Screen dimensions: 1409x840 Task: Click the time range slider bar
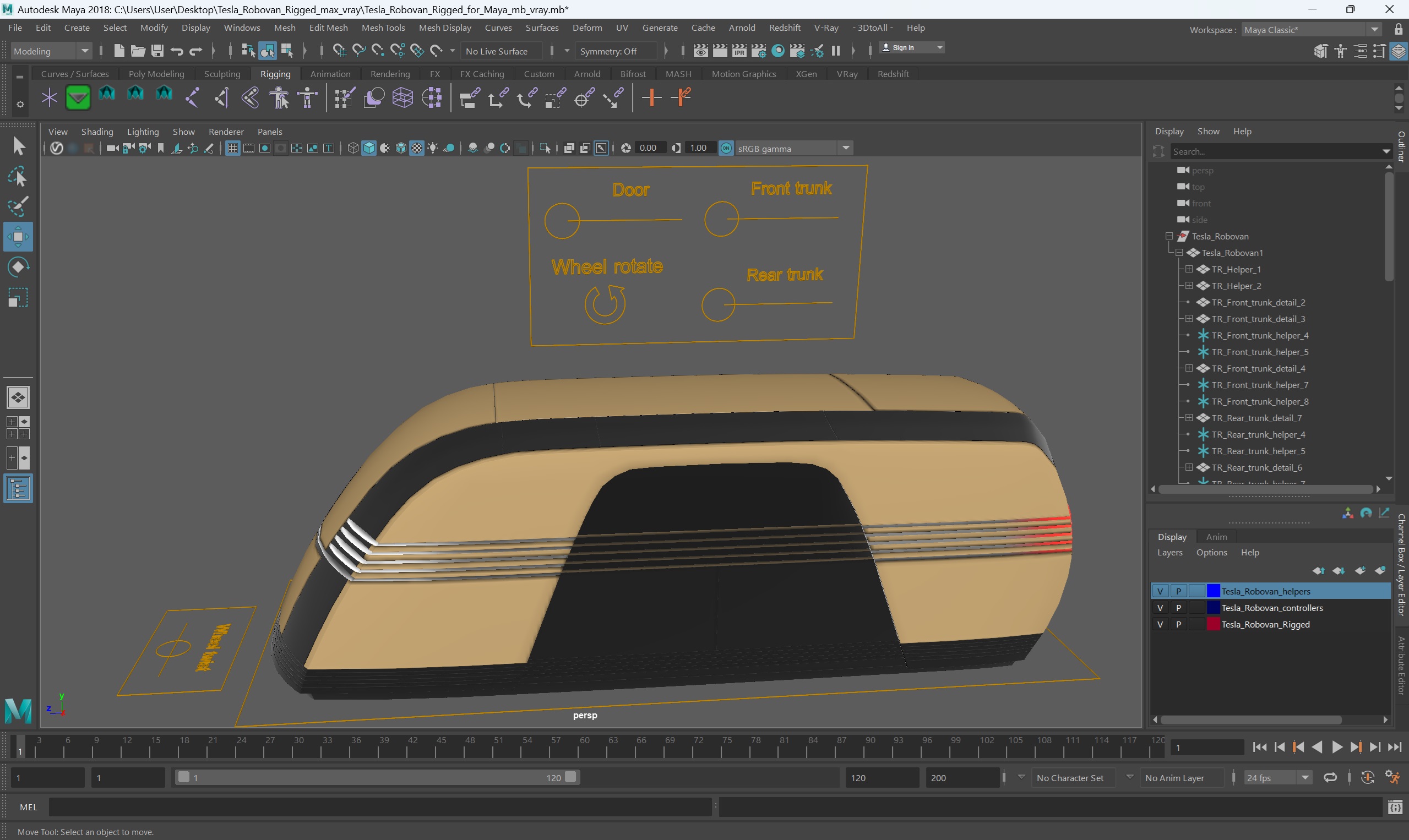coord(377,778)
